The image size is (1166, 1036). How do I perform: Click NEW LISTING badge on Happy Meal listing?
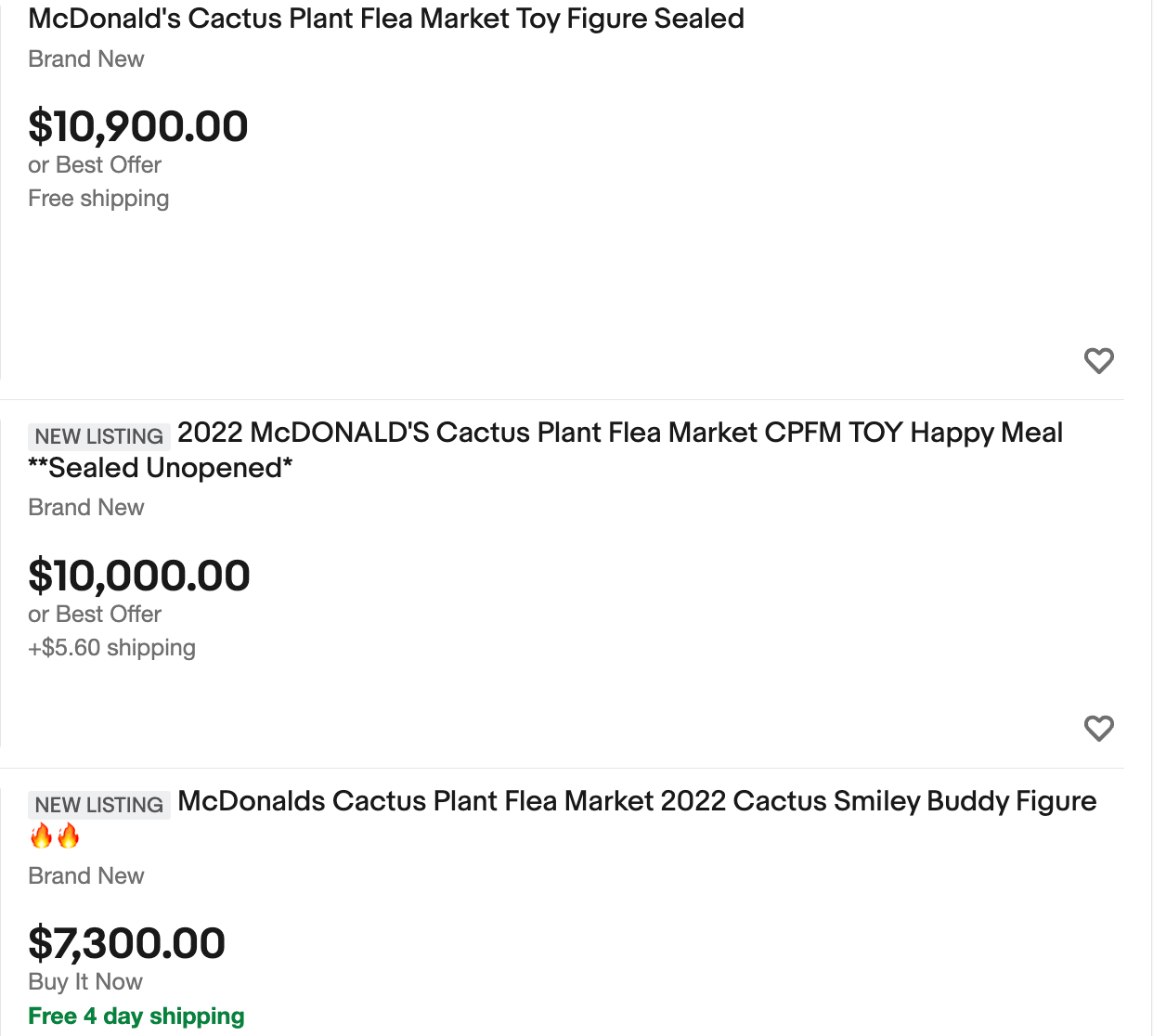coord(98,436)
